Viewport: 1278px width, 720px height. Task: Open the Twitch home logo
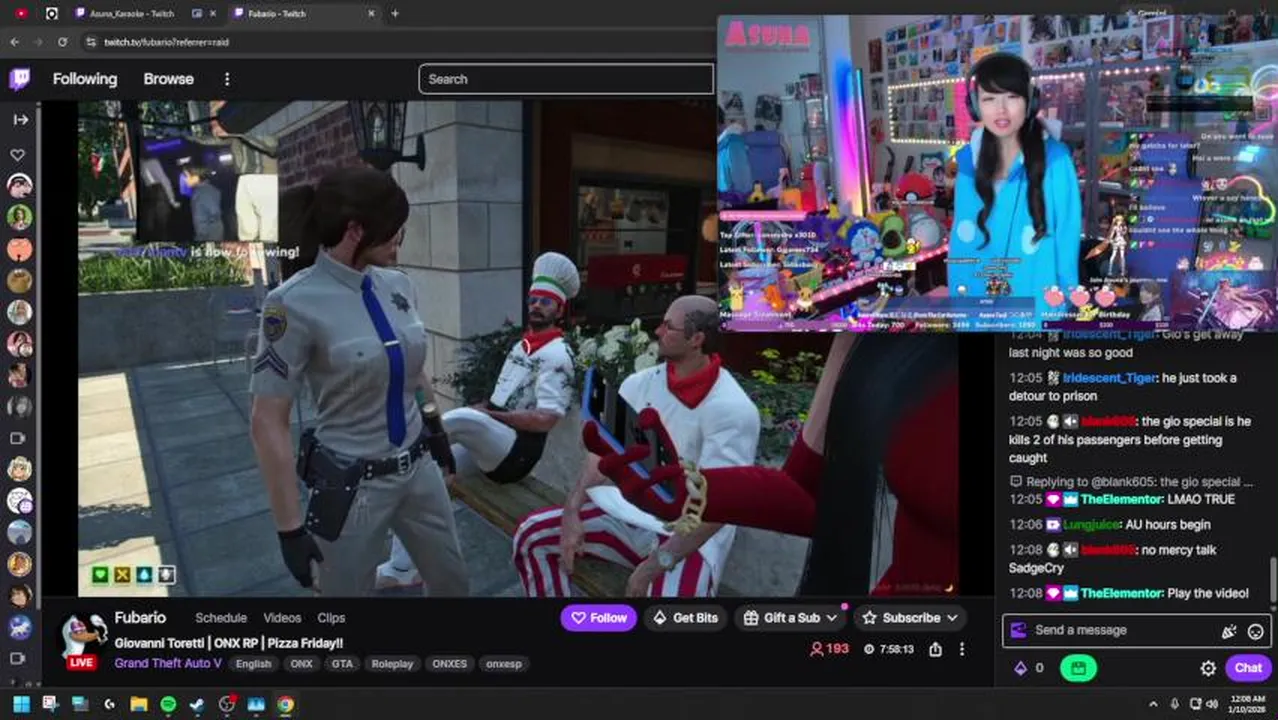pyautogui.click(x=19, y=79)
